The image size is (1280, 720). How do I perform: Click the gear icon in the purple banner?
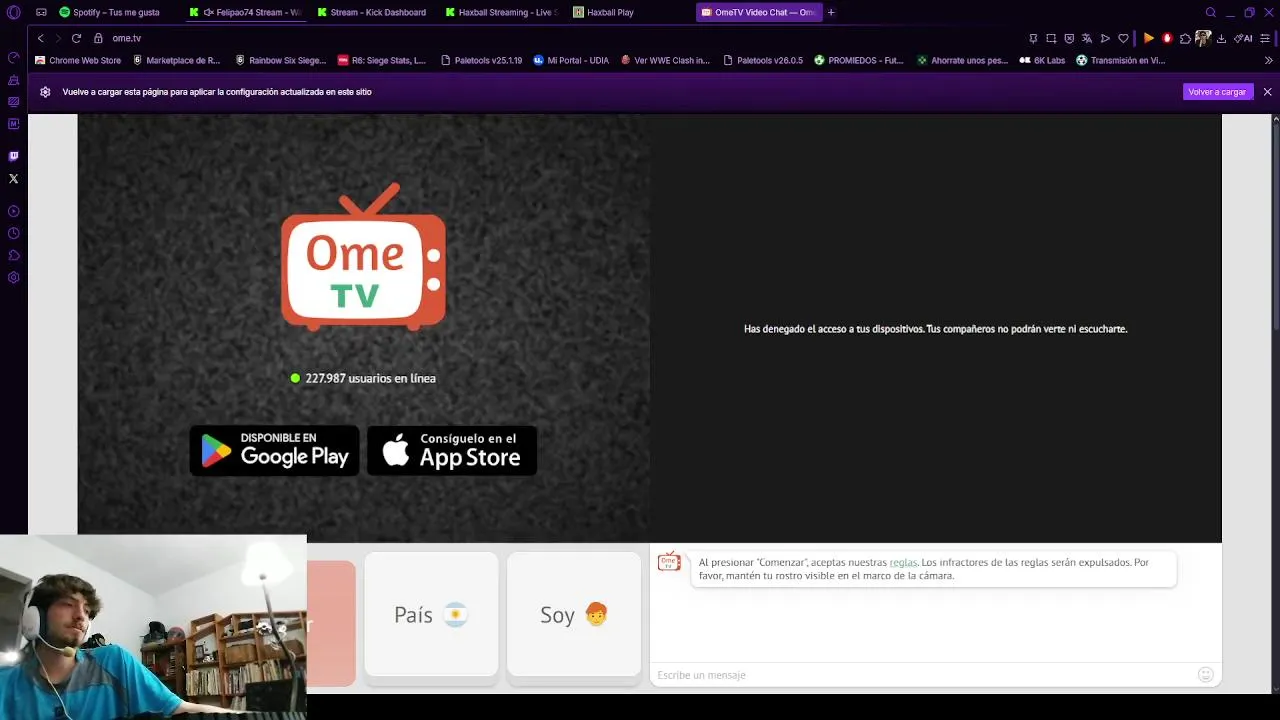click(x=45, y=92)
